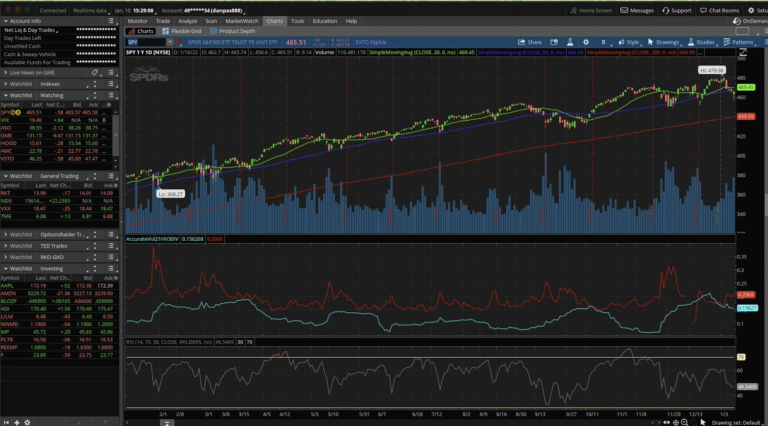Open the Home Screen icon
Screen dimensions: 768x426
tap(581, 10)
